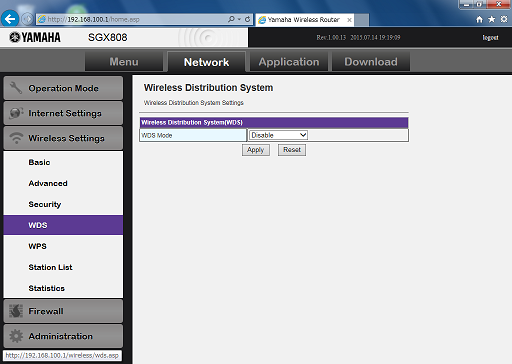The width and height of the screenshot is (512, 364).
Task: Click the logout link
Action: 490,38
